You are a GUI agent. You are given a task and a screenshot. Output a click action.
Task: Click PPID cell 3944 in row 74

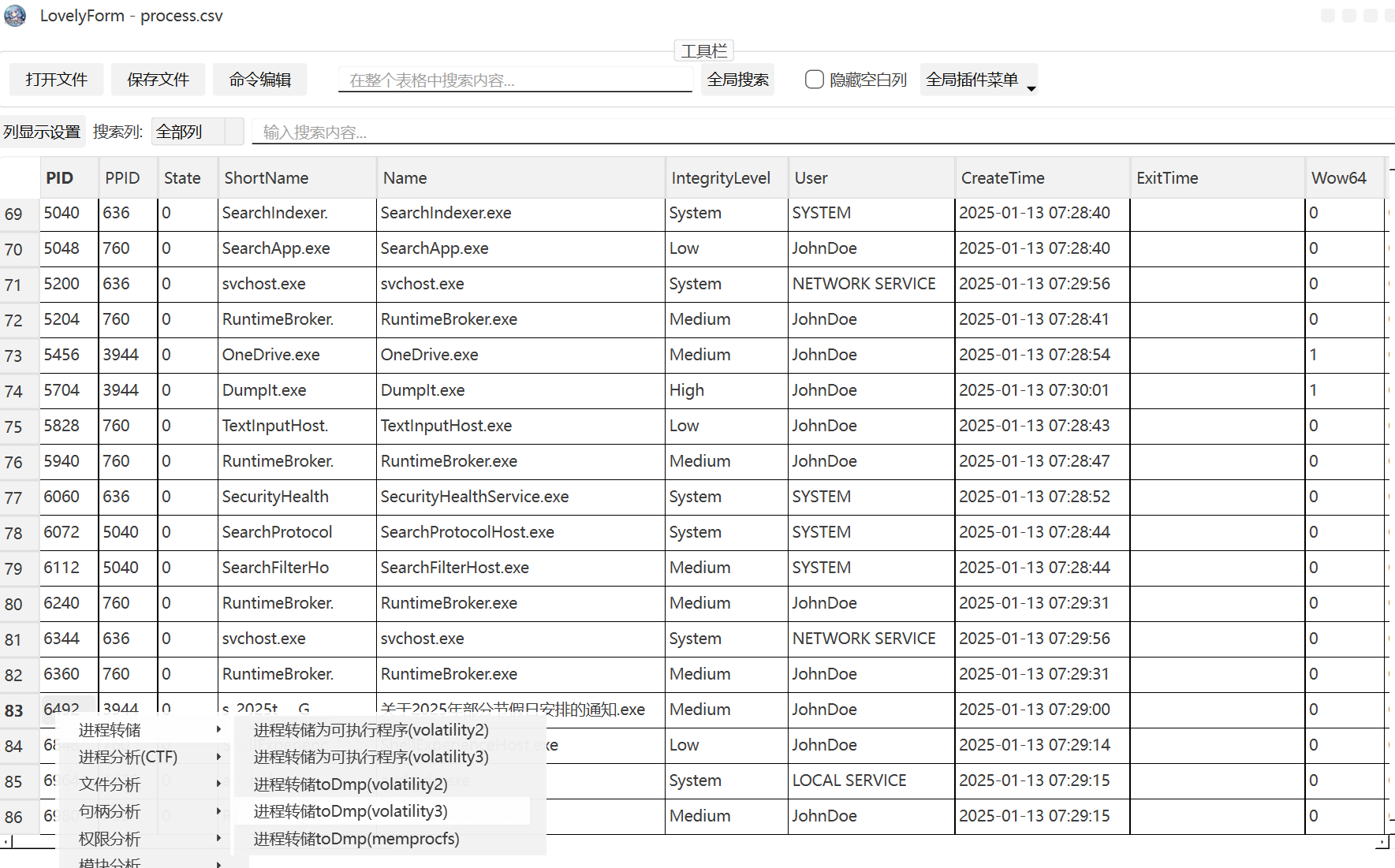pos(128,390)
